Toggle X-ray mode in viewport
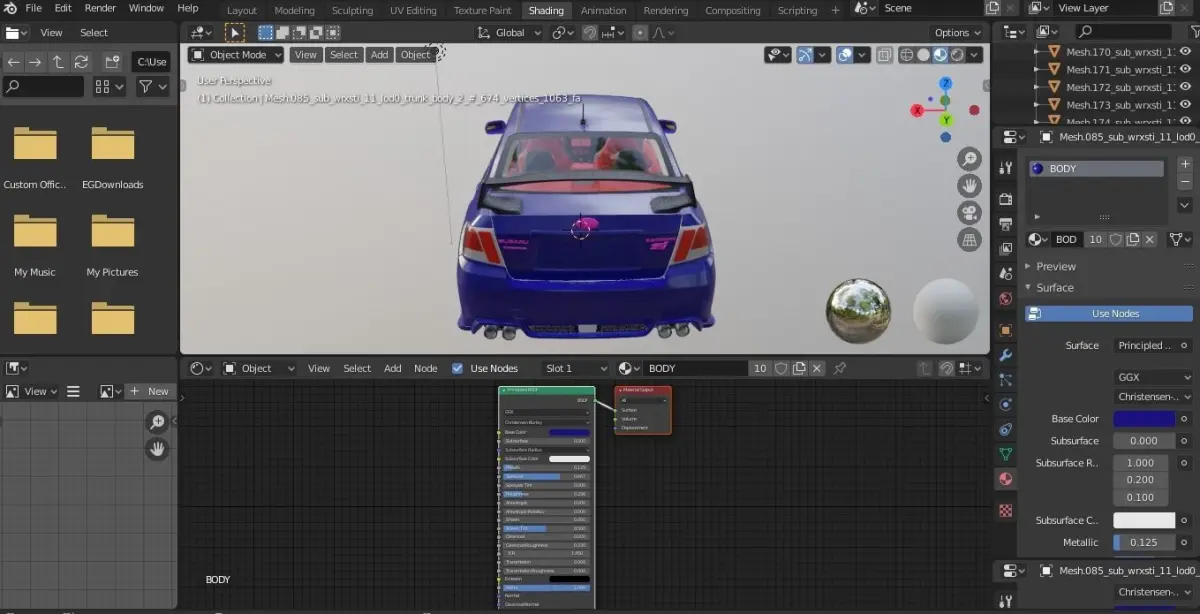Viewport: 1200px width, 614px height. pos(883,55)
